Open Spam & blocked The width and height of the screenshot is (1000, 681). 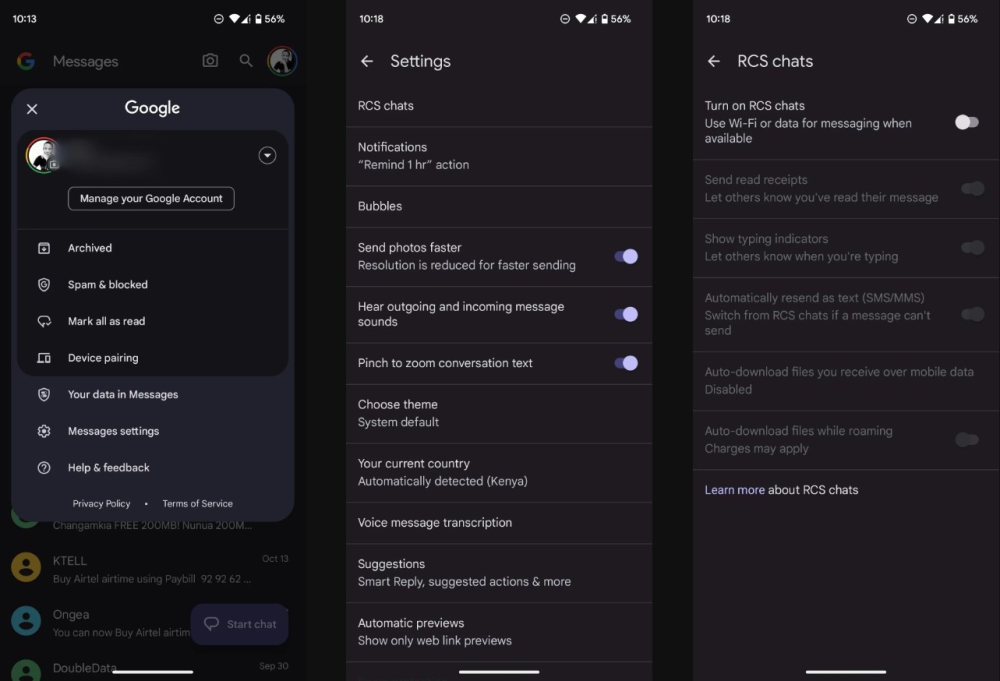point(107,285)
